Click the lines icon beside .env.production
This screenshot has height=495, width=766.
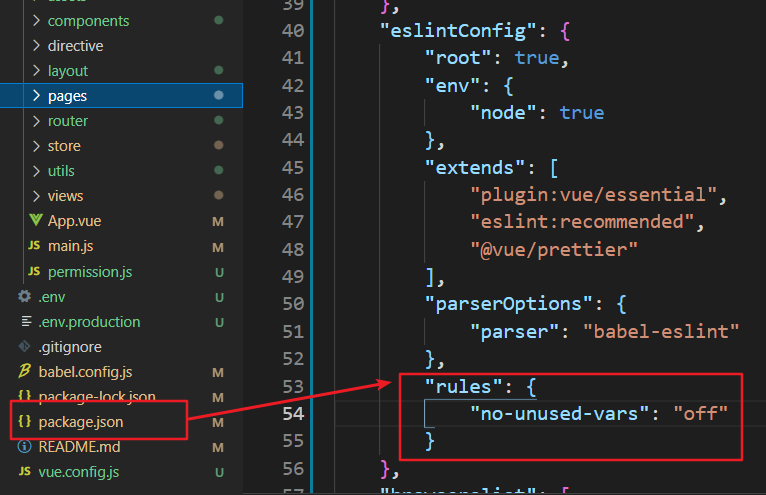(x=26, y=322)
